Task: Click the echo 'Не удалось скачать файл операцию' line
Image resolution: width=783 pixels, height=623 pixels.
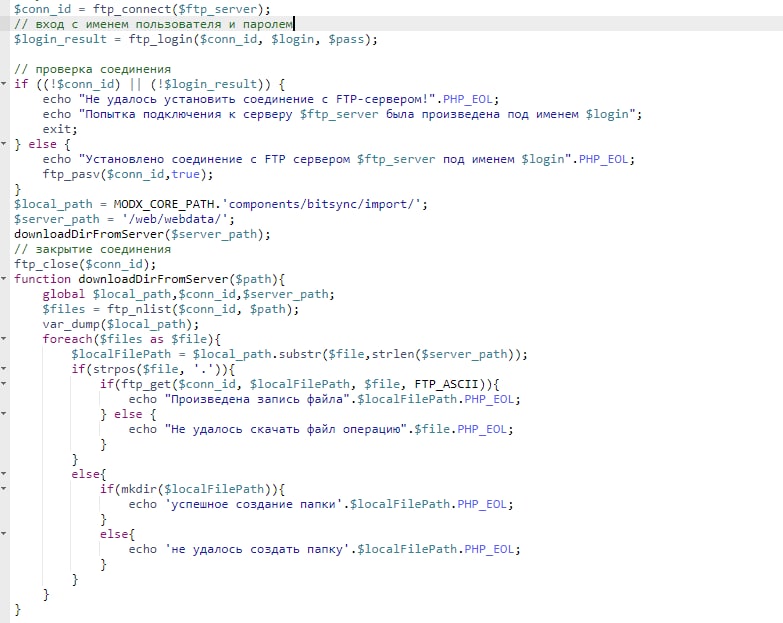Action: [321, 428]
